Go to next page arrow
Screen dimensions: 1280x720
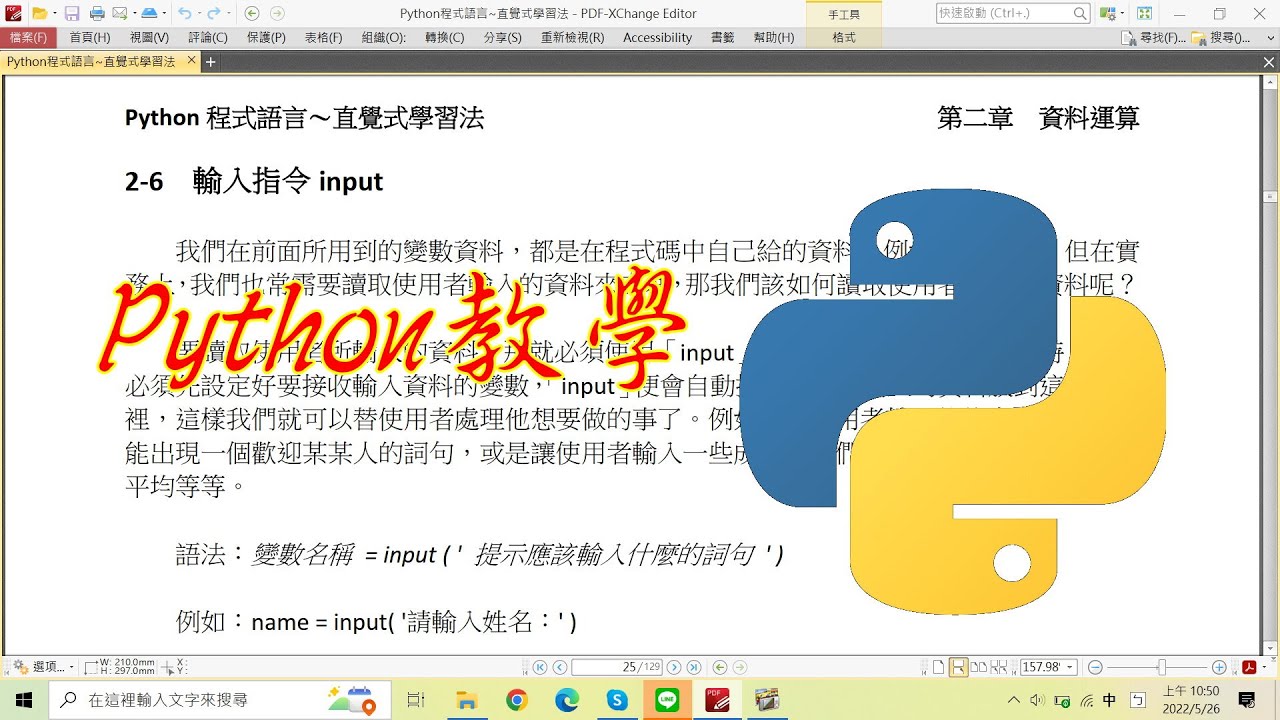tap(674, 667)
